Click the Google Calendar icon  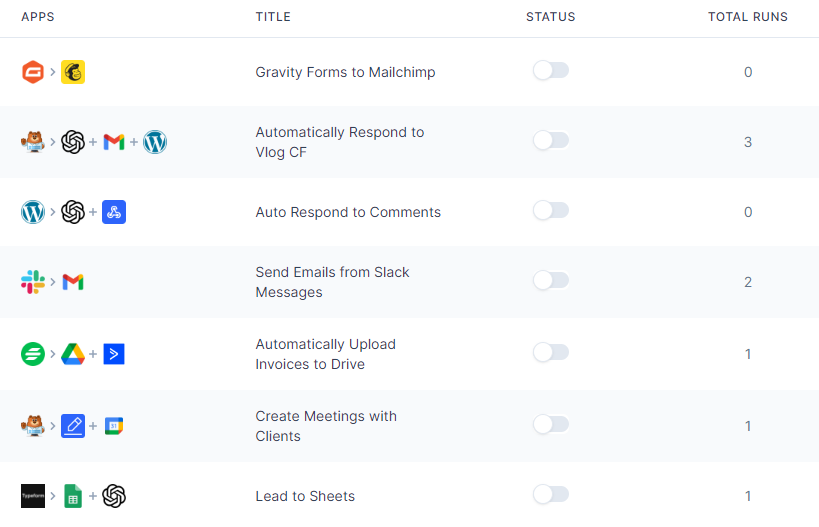(x=114, y=426)
